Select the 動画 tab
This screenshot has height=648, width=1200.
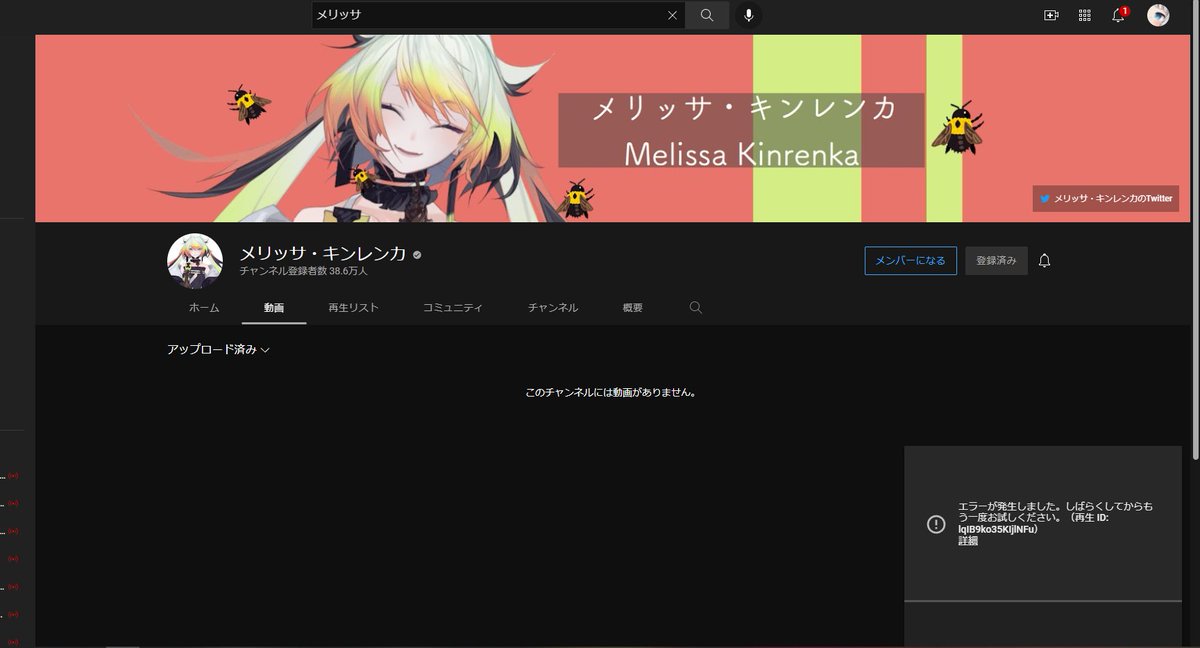(274, 308)
